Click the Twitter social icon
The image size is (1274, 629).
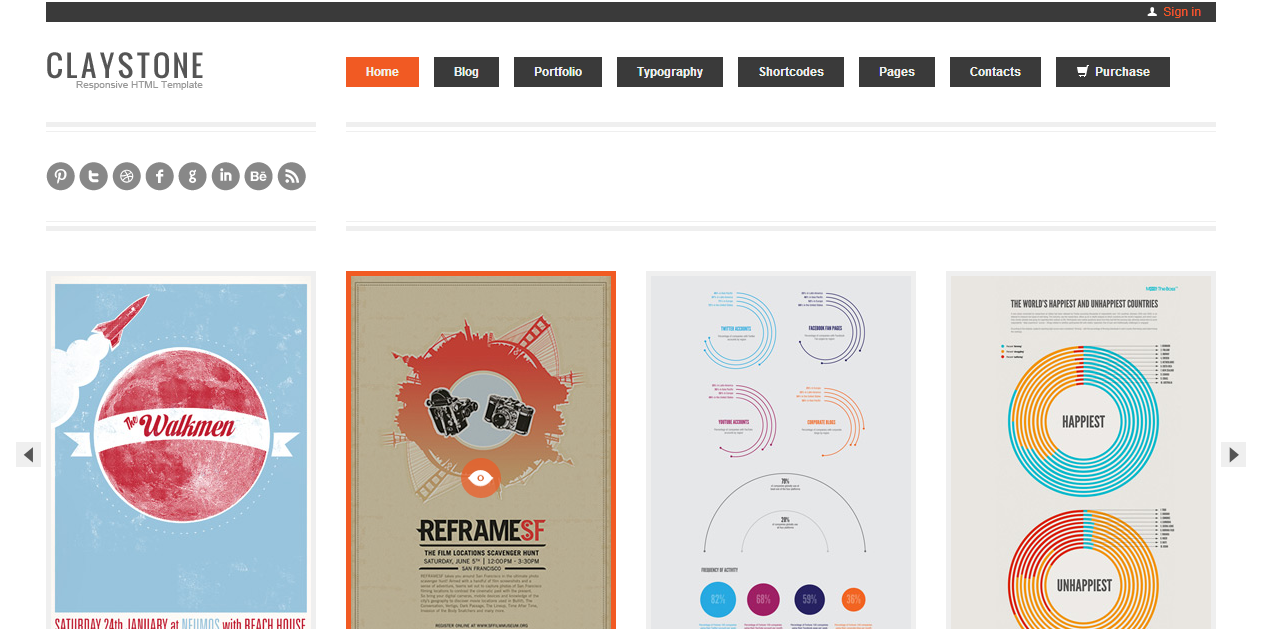click(94, 176)
